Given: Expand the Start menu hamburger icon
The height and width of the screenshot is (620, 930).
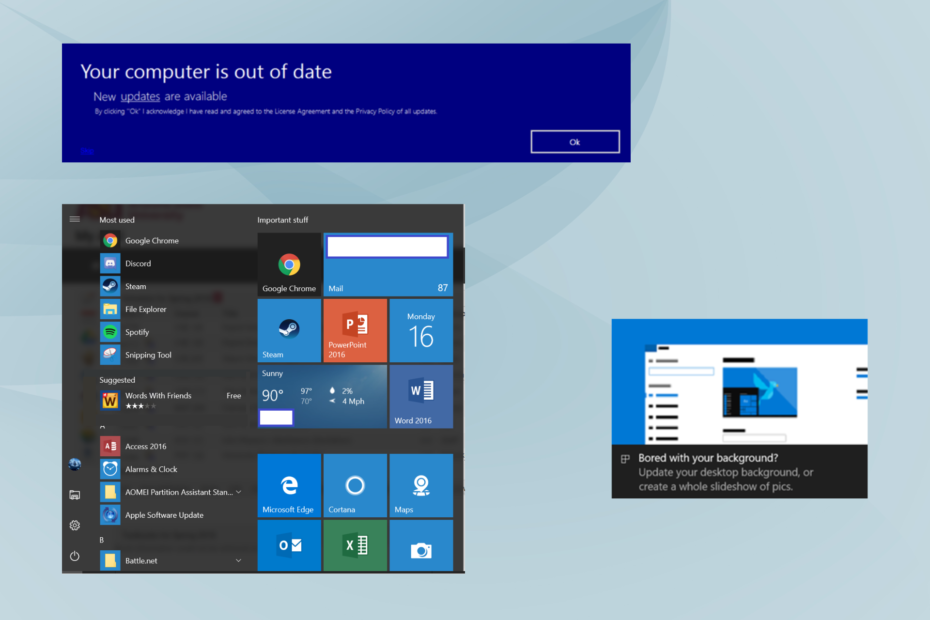Looking at the screenshot, I should point(74,218).
